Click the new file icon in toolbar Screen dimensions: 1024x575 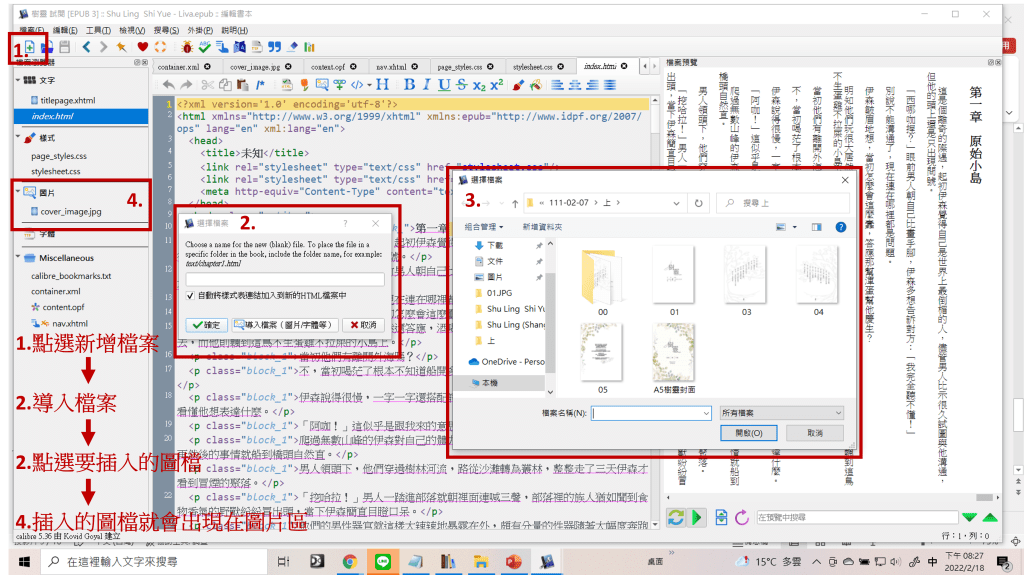[29, 47]
